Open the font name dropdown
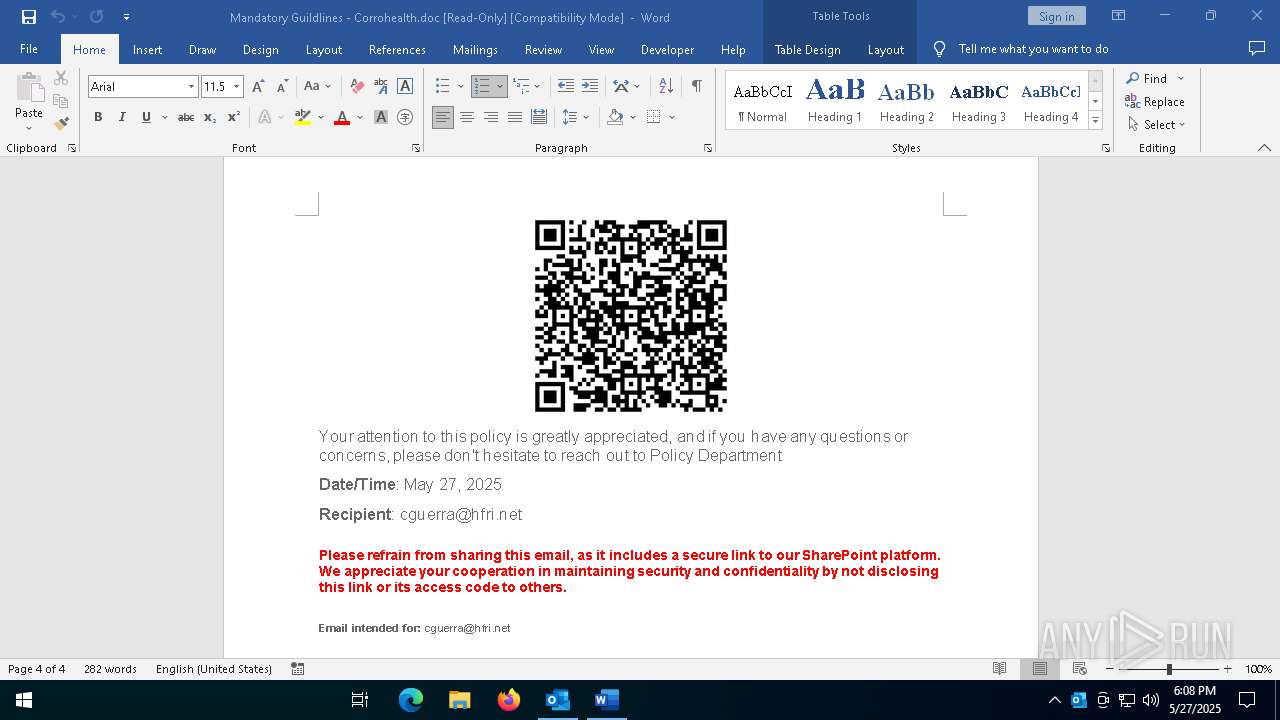This screenshot has width=1280, height=720. pos(191,87)
